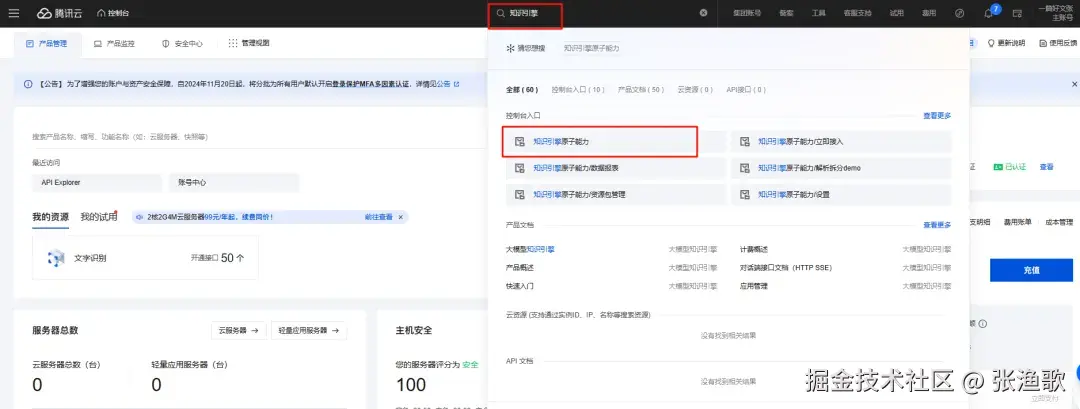1080x409 pixels.
Task: Filter results by 产品文档 (50)
Action: coord(641,90)
